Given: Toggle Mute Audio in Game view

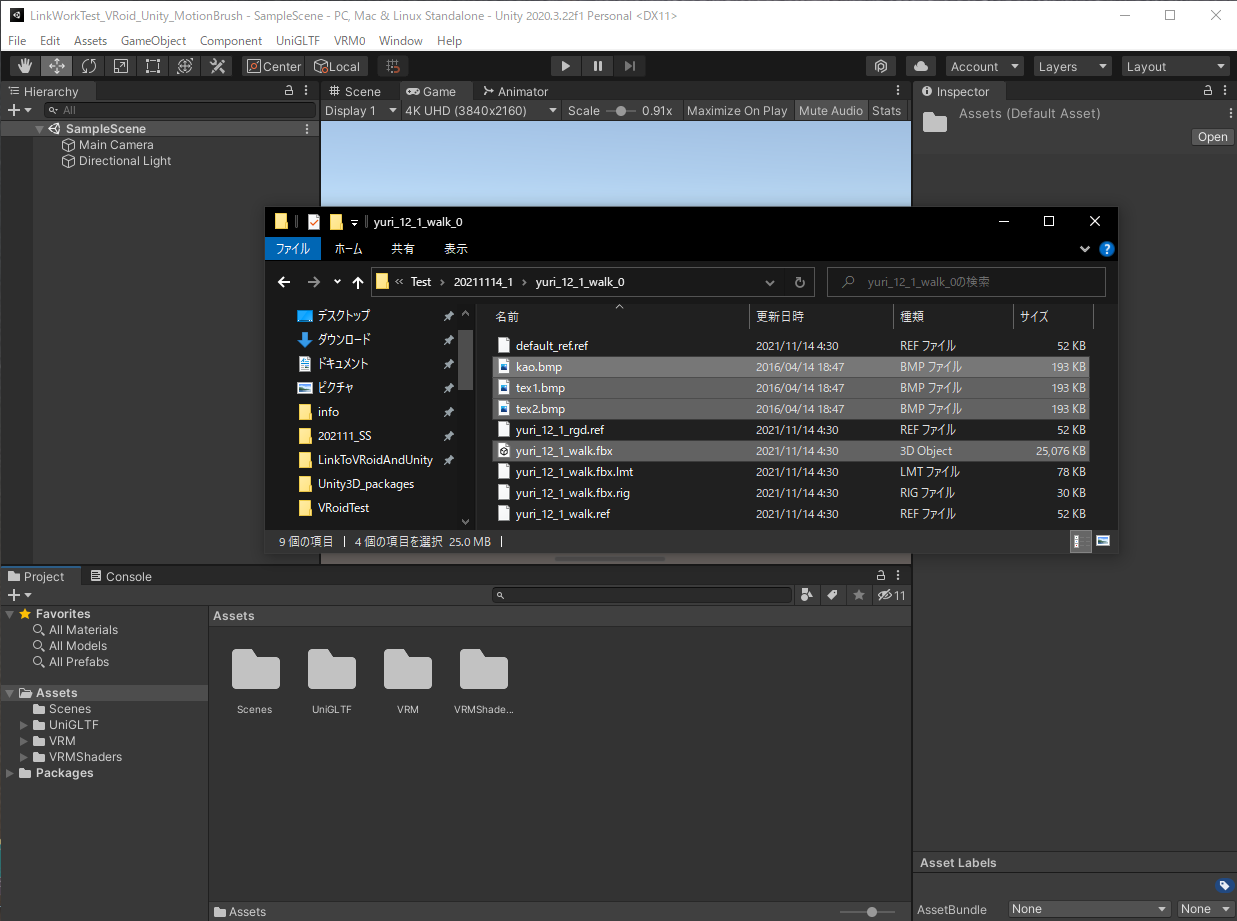Looking at the screenshot, I should 830,111.
